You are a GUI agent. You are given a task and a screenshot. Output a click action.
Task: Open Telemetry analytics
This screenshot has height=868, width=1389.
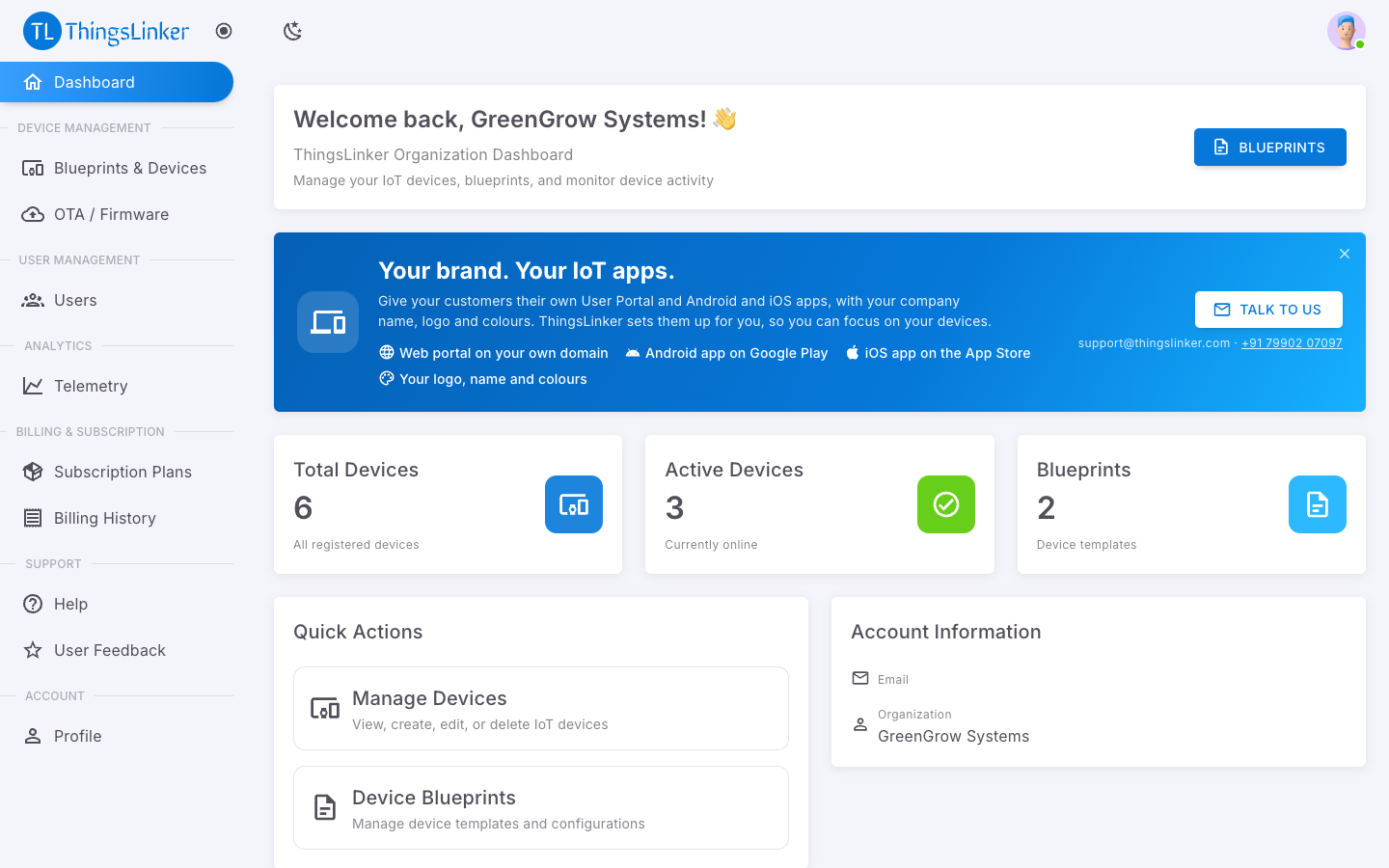pyautogui.click(x=117, y=386)
